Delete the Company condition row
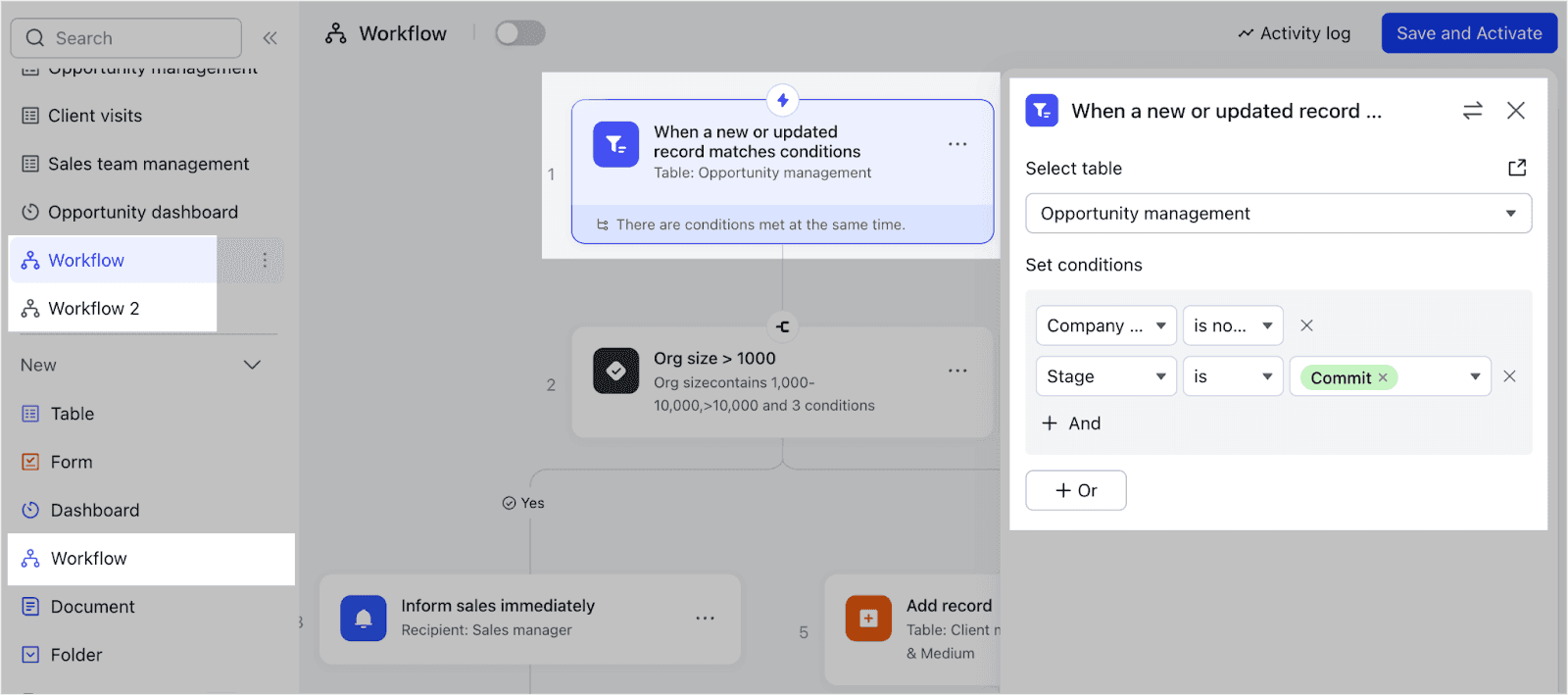Image resolution: width=1568 pixels, height=695 pixels. [x=1306, y=325]
